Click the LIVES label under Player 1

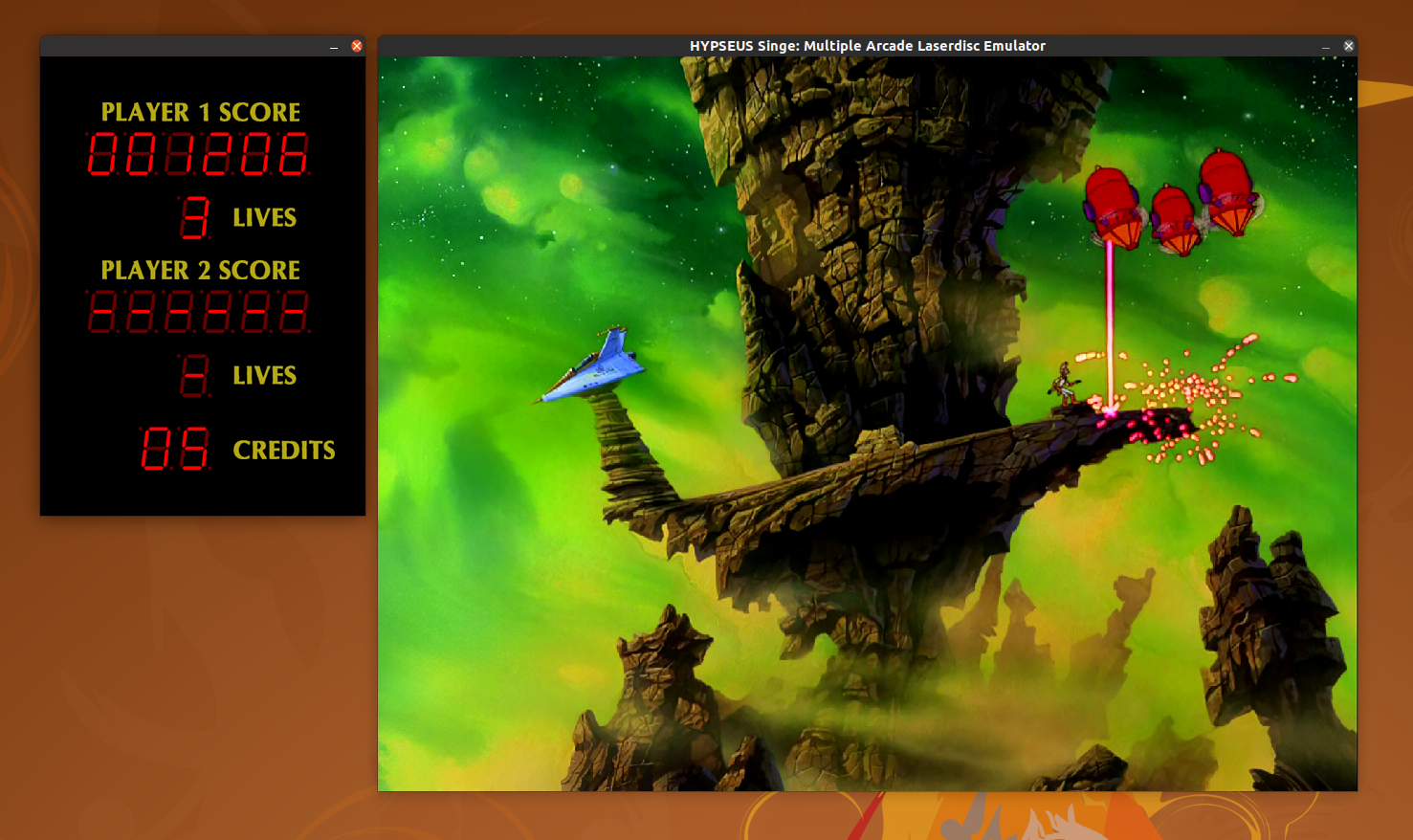[265, 217]
